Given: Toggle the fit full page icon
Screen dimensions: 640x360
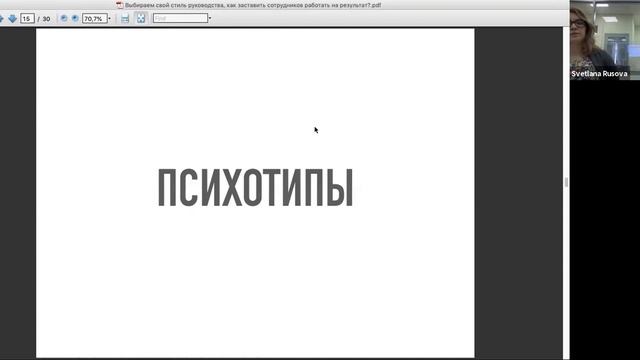Looking at the screenshot, I should tap(141, 18).
